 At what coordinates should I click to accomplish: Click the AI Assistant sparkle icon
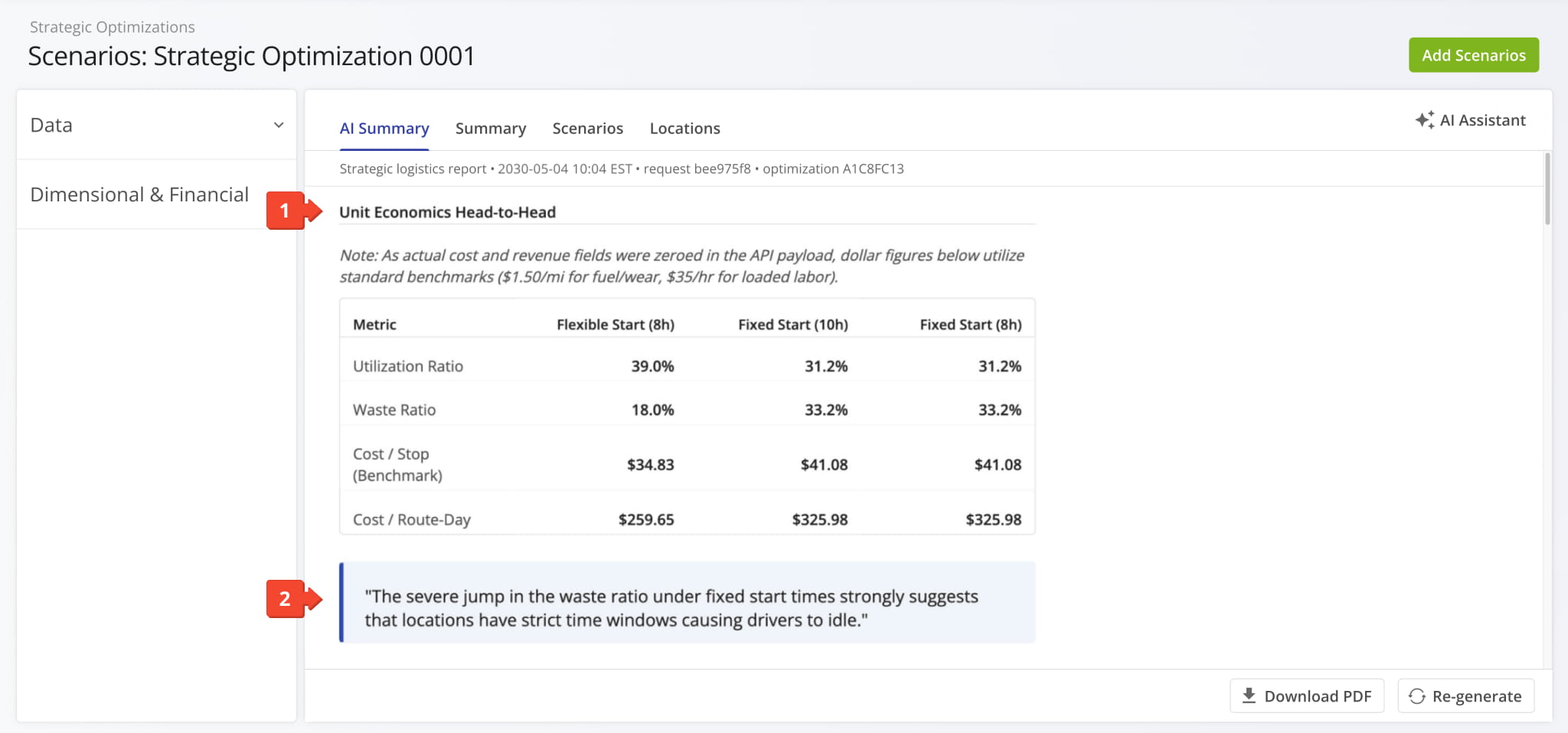click(x=1425, y=119)
